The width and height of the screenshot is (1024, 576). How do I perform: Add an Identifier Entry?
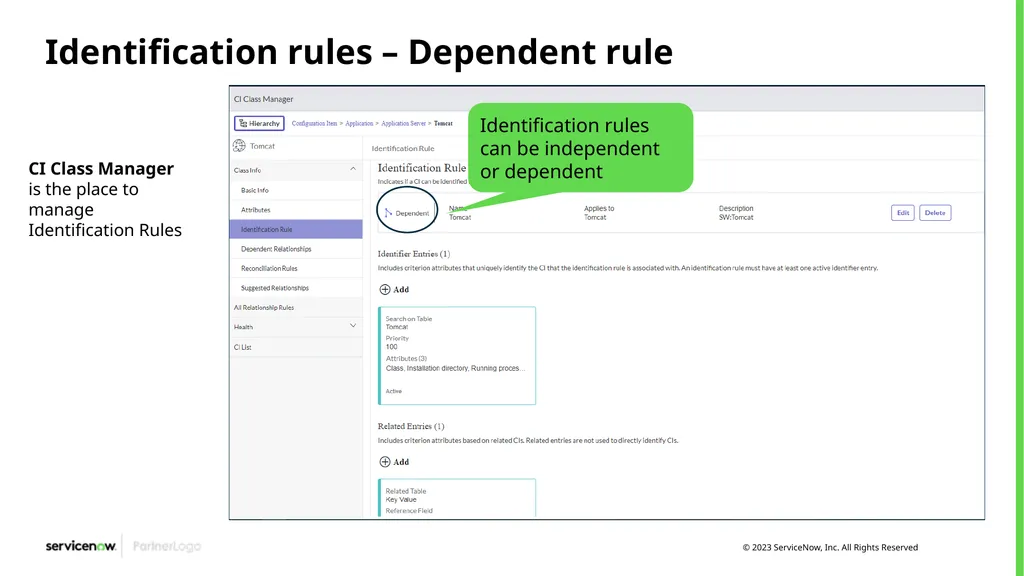[x=394, y=289]
